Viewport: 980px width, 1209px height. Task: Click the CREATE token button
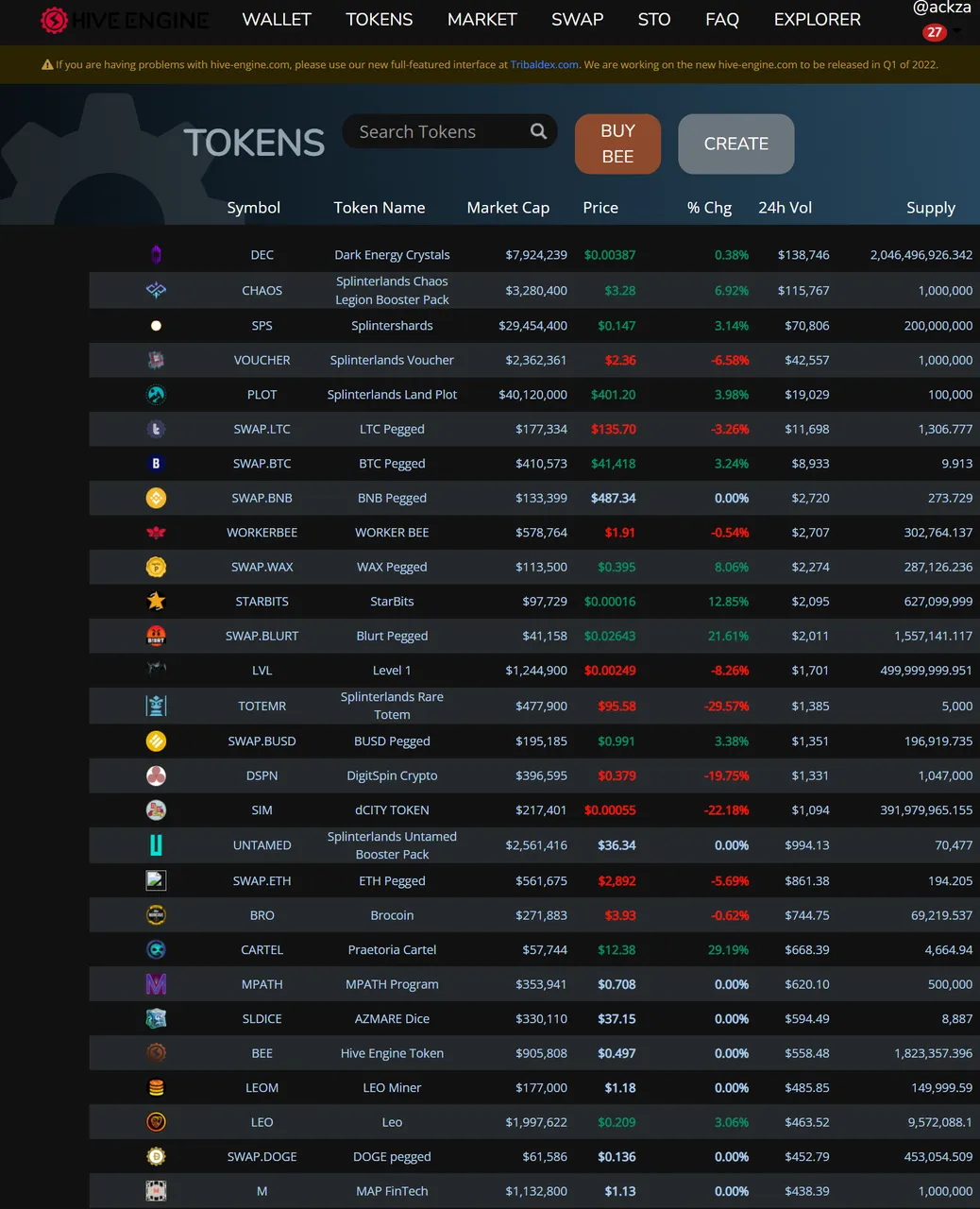(x=736, y=144)
